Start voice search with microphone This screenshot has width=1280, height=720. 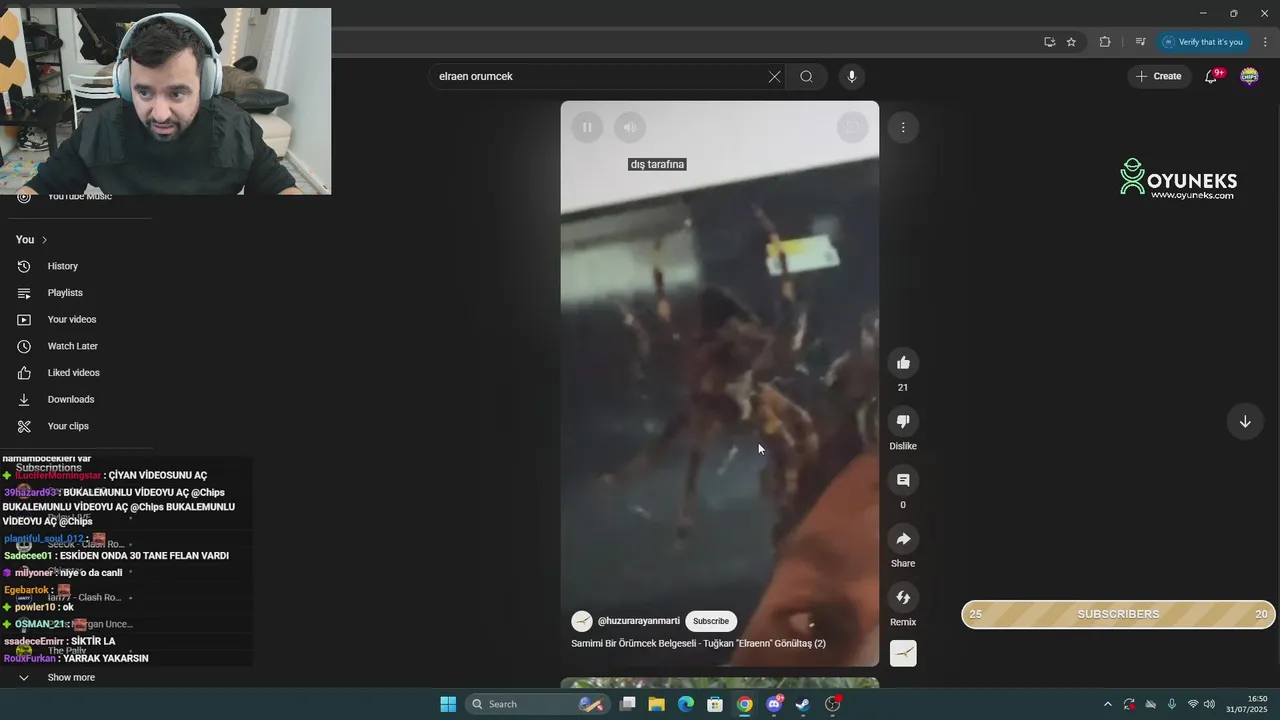(x=851, y=76)
